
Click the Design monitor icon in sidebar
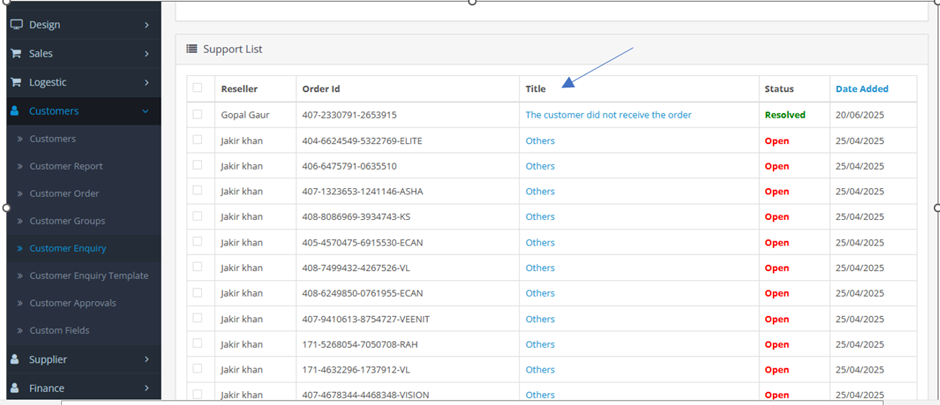pyautogui.click(x=16, y=24)
